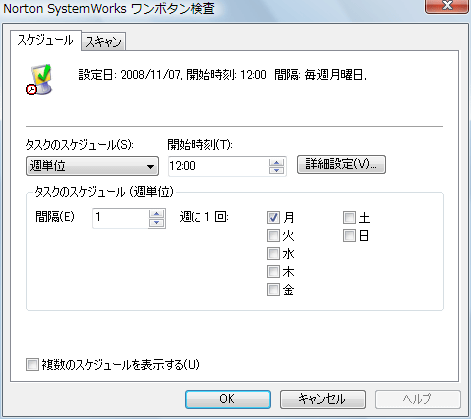The image size is (471, 419).
Task: Uncheck the 月 (Monday) checkbox
Action: point(273,218)
